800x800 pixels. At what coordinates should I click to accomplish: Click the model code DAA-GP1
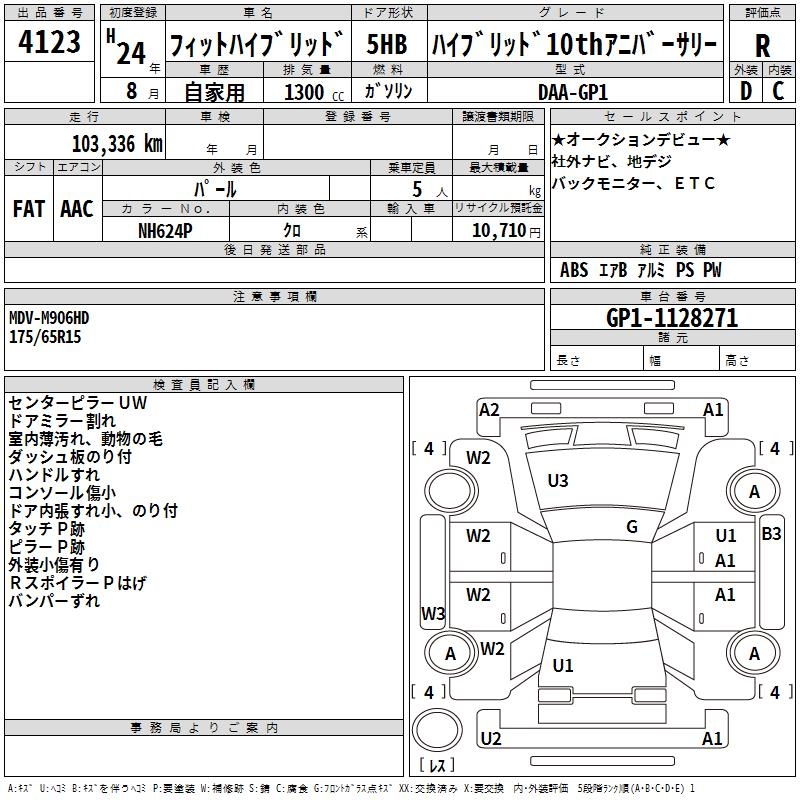(x=572, y=91)
